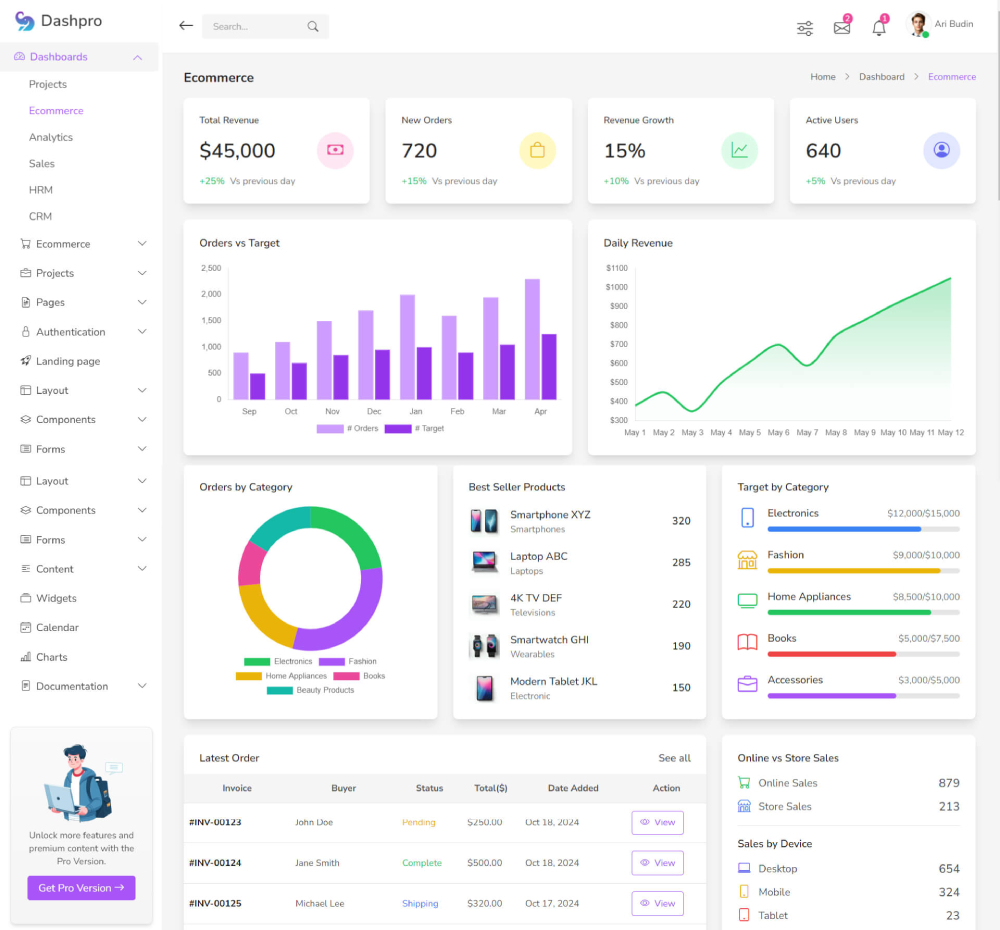The height and width of the screenshot is (930, 1000).
Task: Click the notifications bell icon
Action: click(x=878, y=27)
